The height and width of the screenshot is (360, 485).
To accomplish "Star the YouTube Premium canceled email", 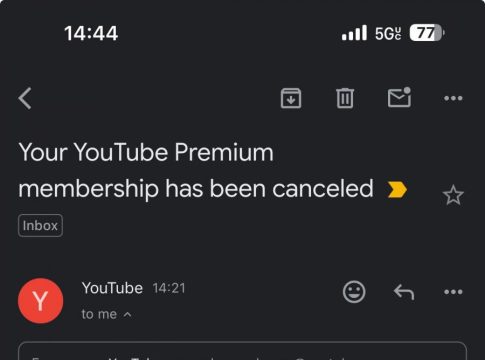I will click(453, 195).
